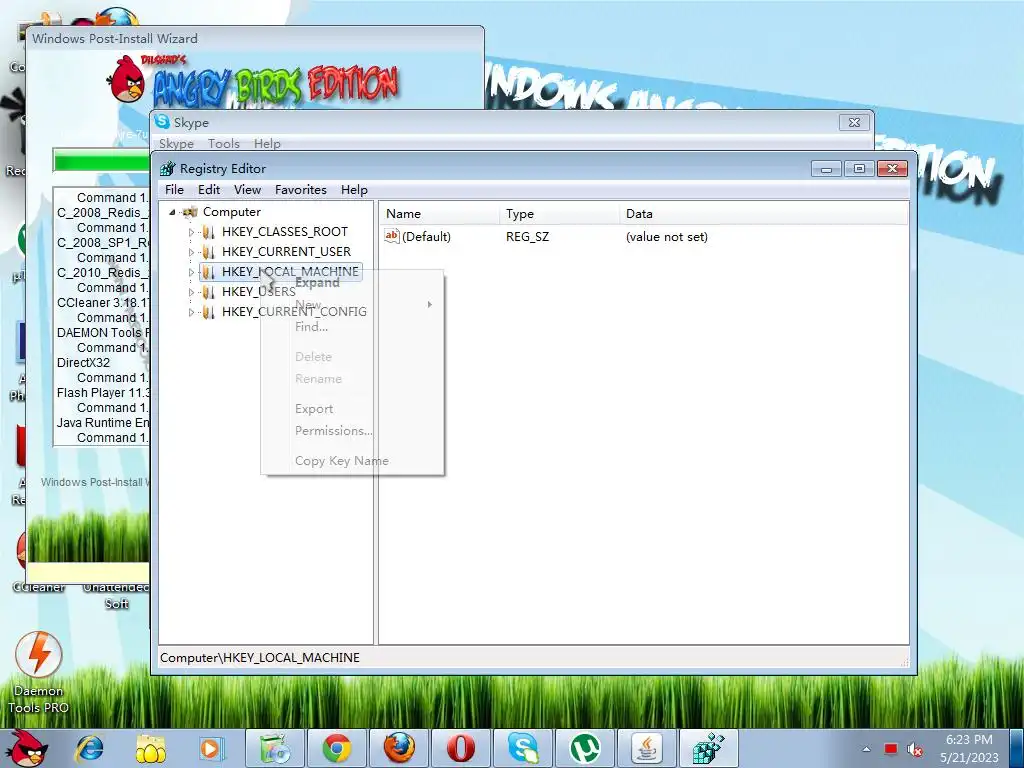Open the folder icon on the taskbar
Image resolution: width=1024 pixels, height=768 pixels.
point(151,748)
